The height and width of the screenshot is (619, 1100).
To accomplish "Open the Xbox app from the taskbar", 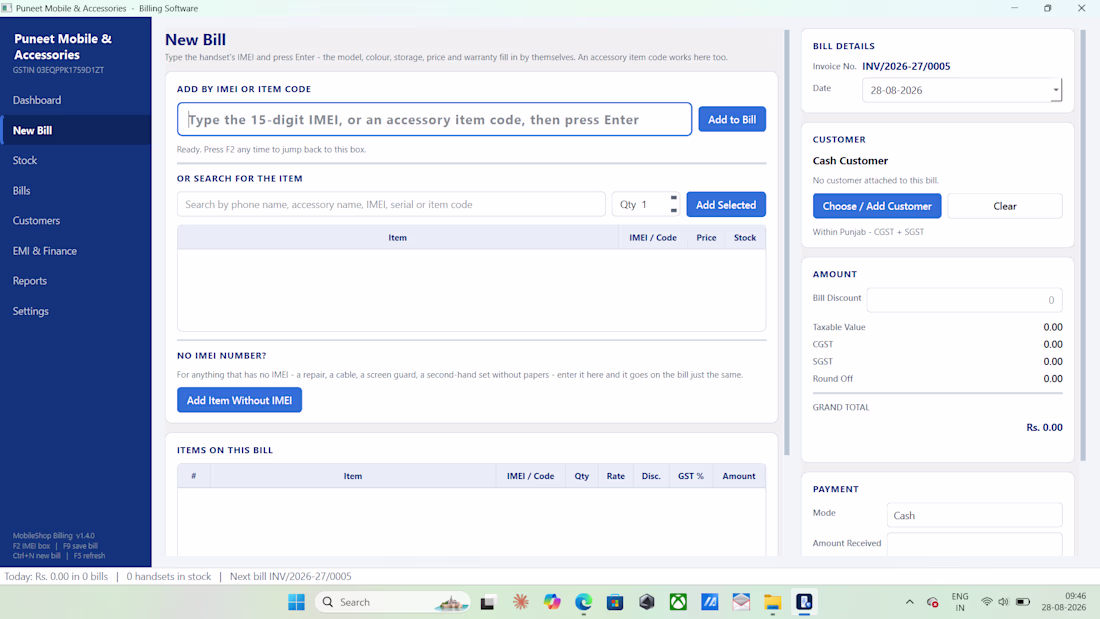I will click(678, 602).
